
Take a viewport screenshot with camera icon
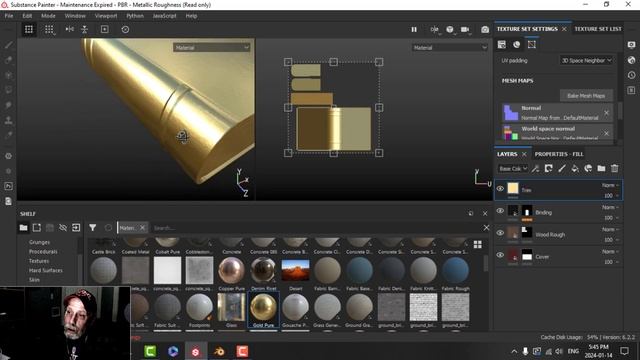pyautogui.click(x=485, y=29)
